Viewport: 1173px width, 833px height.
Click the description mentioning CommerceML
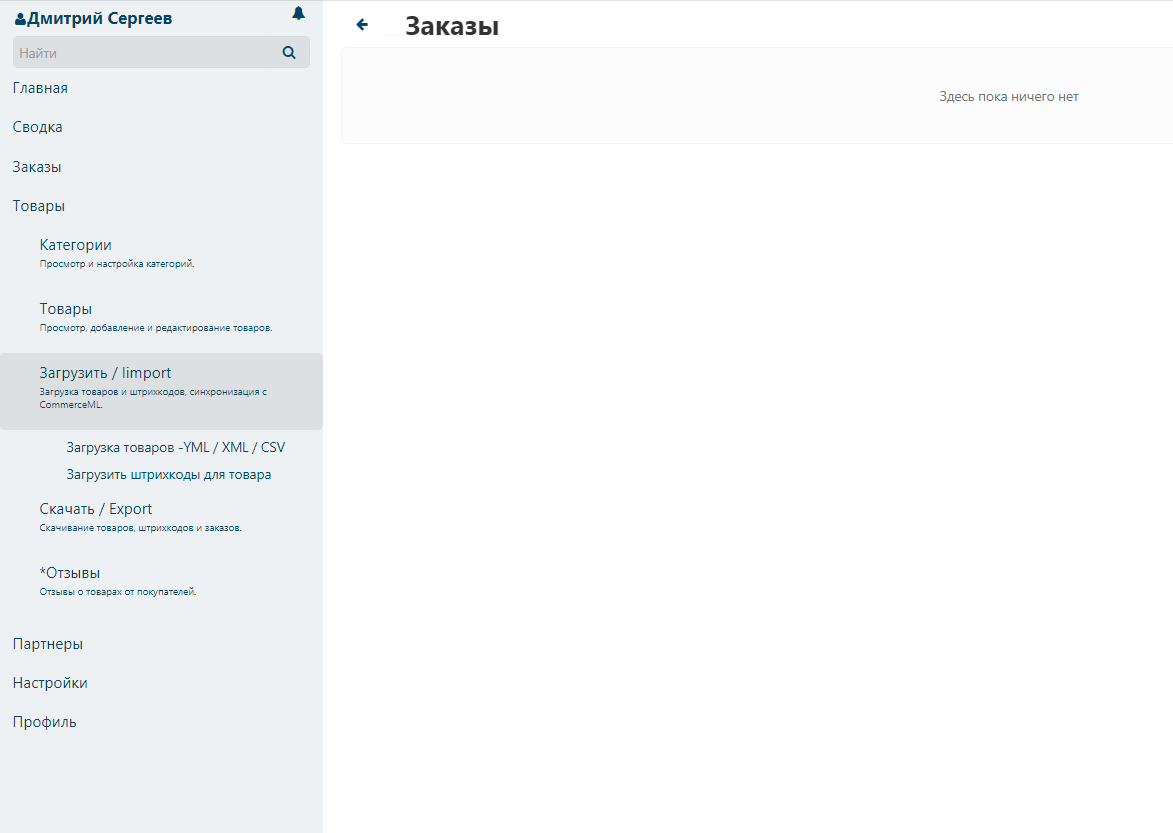click(x=153, y=398)
